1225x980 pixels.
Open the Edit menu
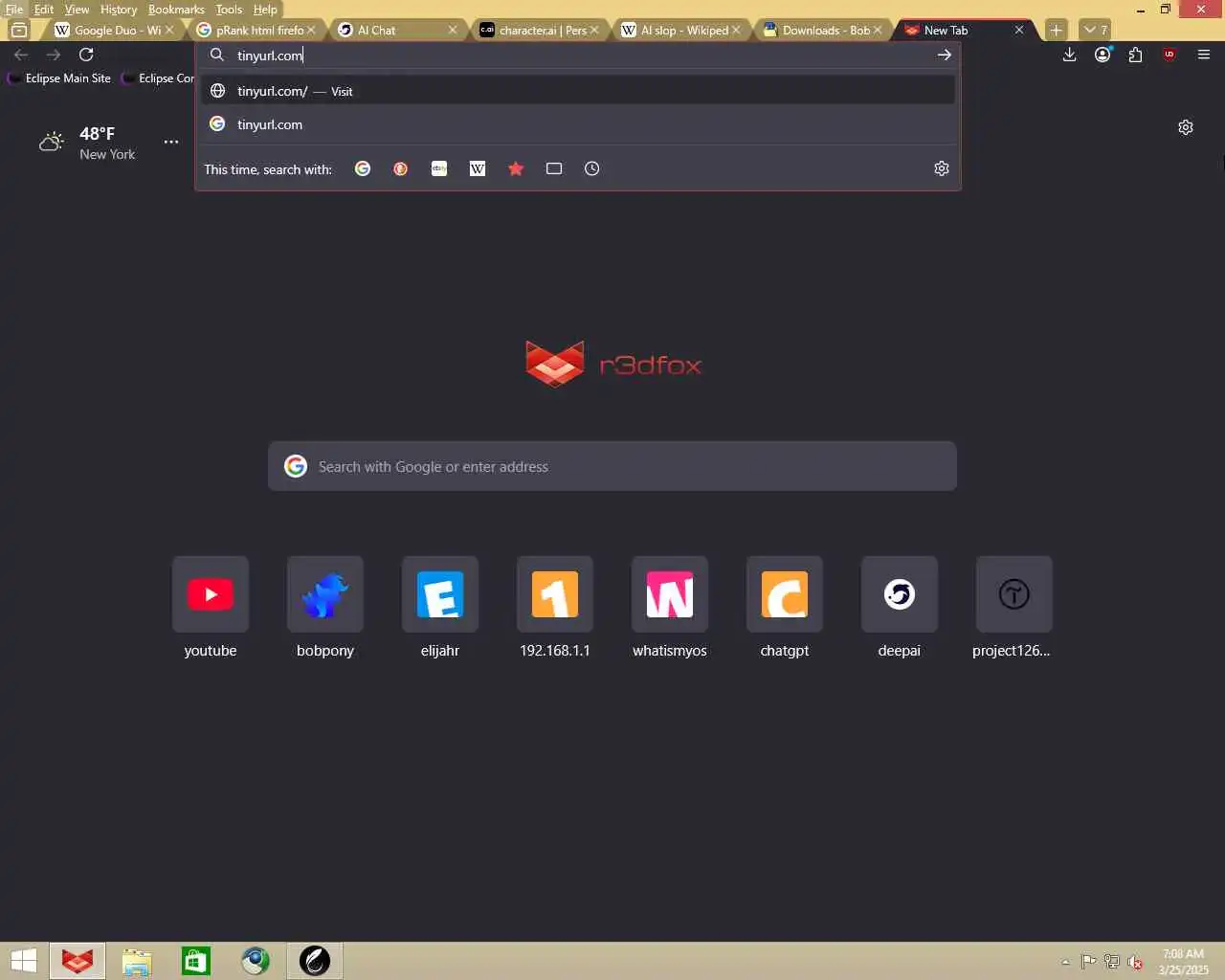[x=44, y=9]
